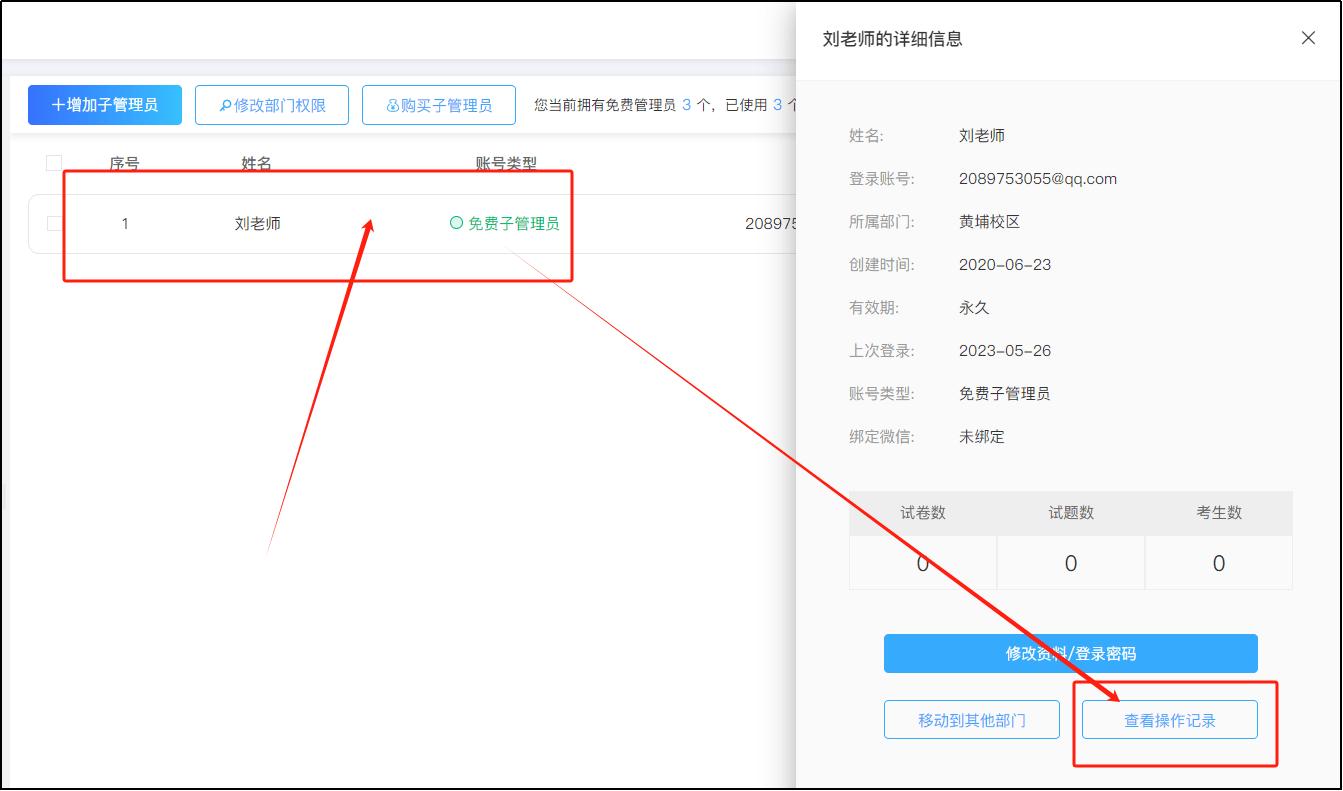
Task: Click 增加子管理员 to add sub-admin
Action: click(105, 104)
